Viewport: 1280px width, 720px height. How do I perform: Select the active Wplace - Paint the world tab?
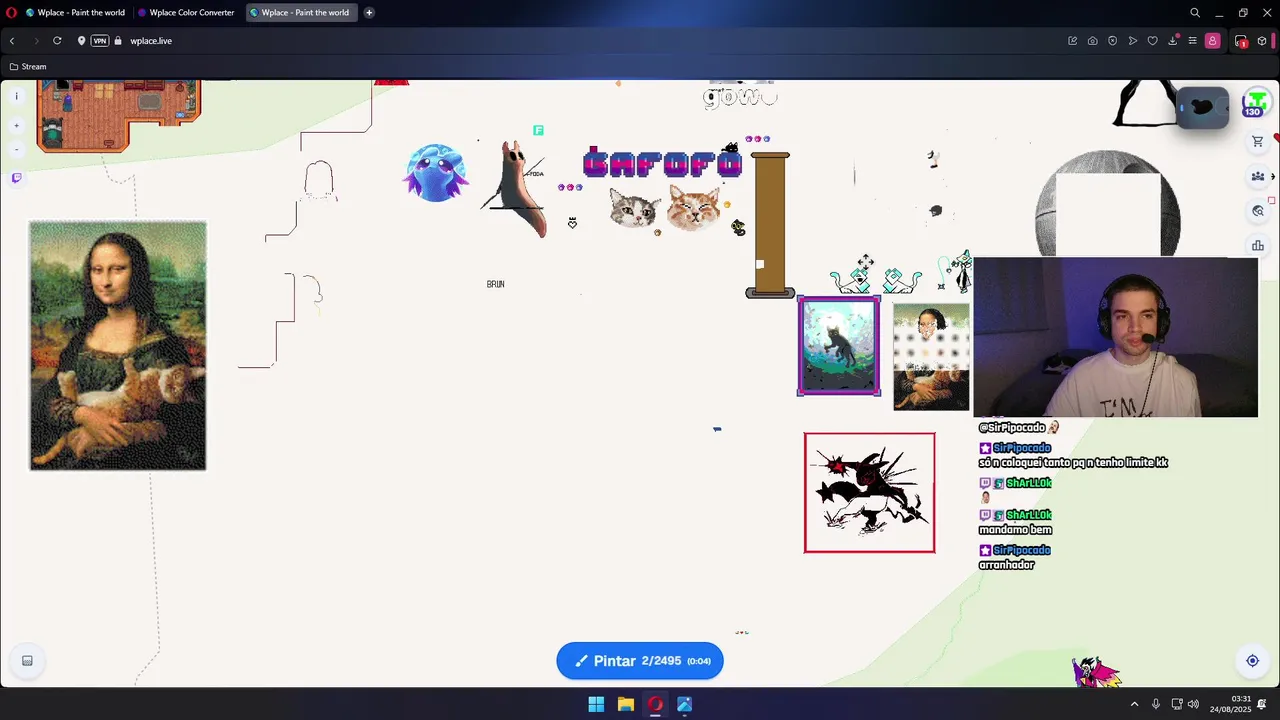(x=302, y=13)
